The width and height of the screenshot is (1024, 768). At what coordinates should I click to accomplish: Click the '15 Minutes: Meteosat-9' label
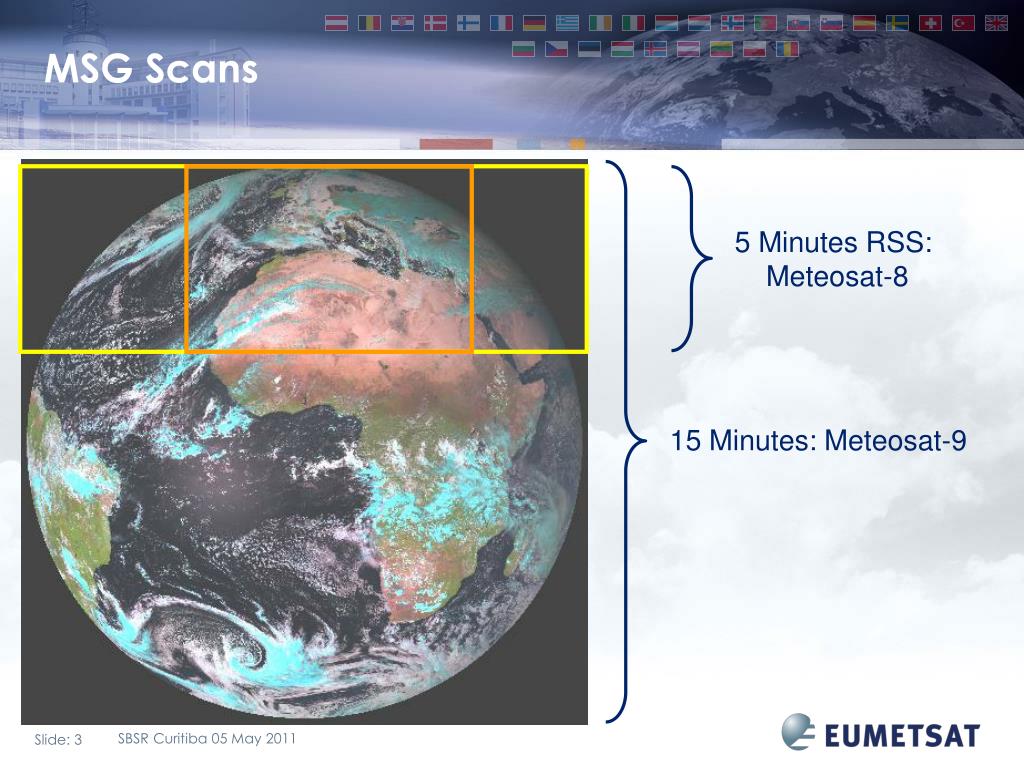818,440
